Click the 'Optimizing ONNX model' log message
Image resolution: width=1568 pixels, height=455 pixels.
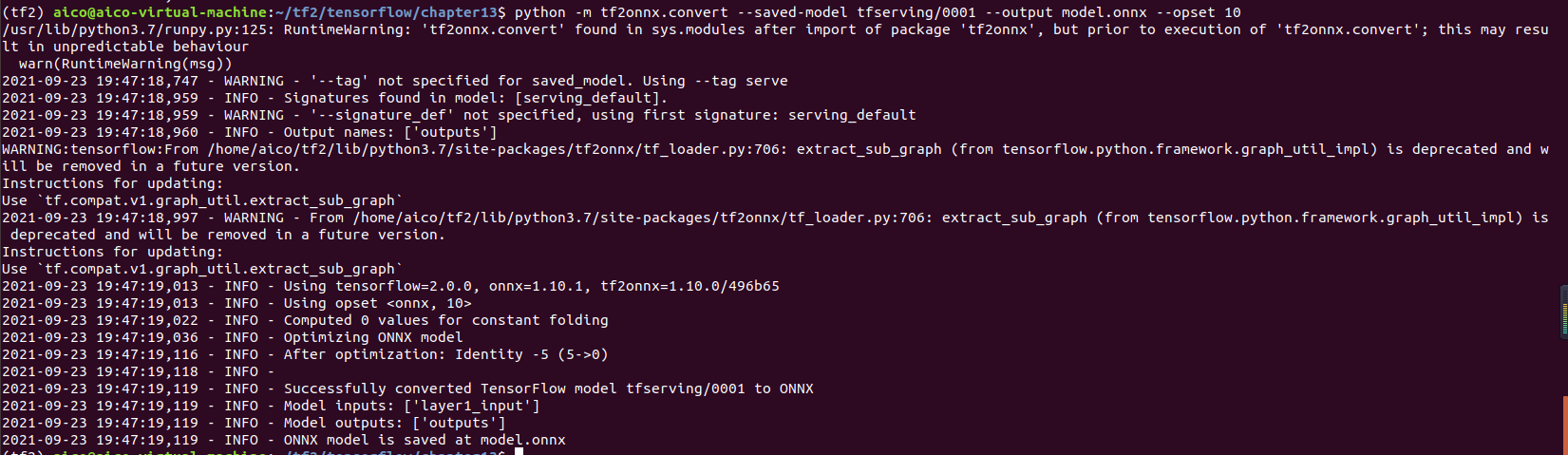[x=372, y=337]
